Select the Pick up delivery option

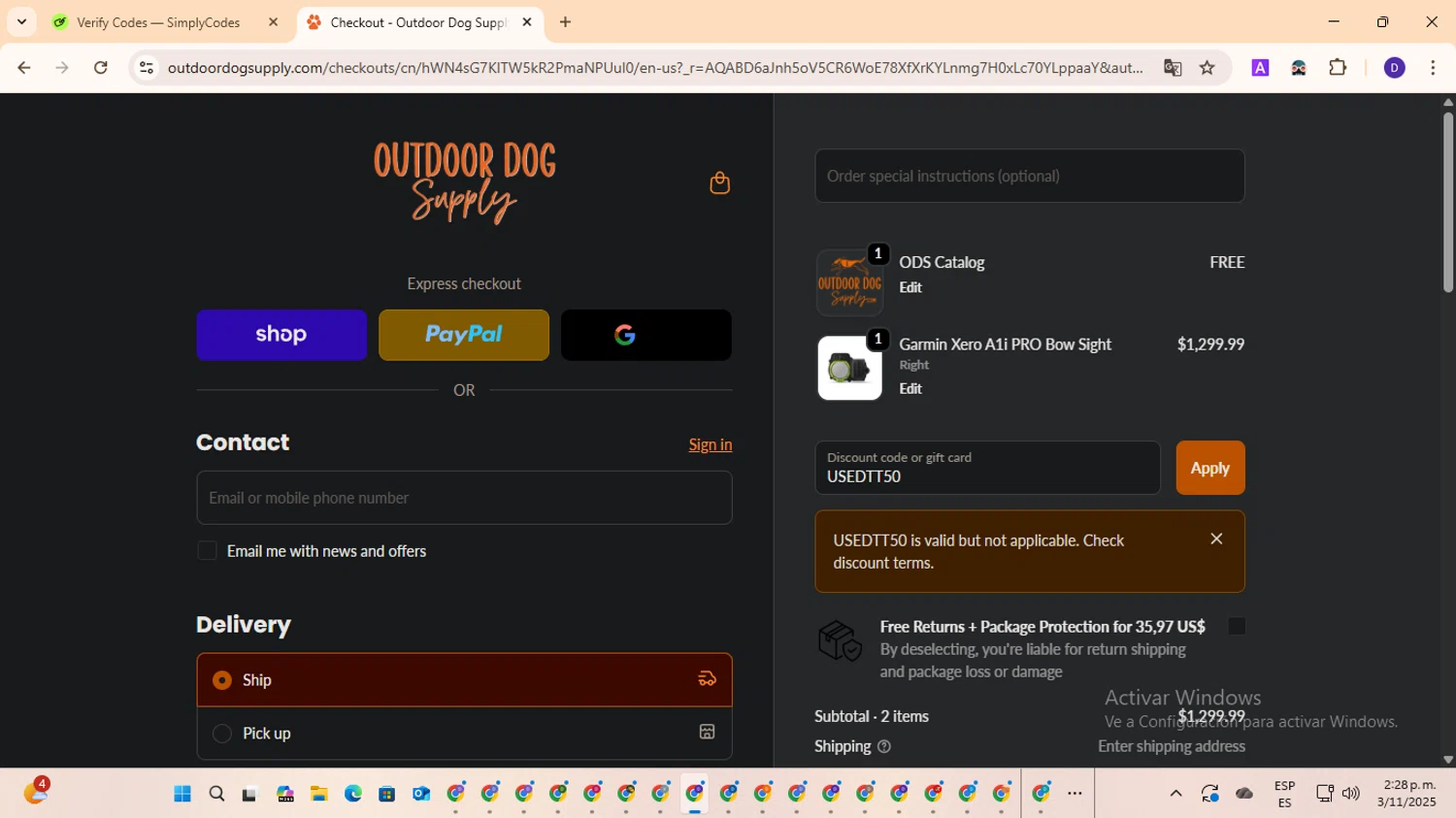(x=464, y=734)
